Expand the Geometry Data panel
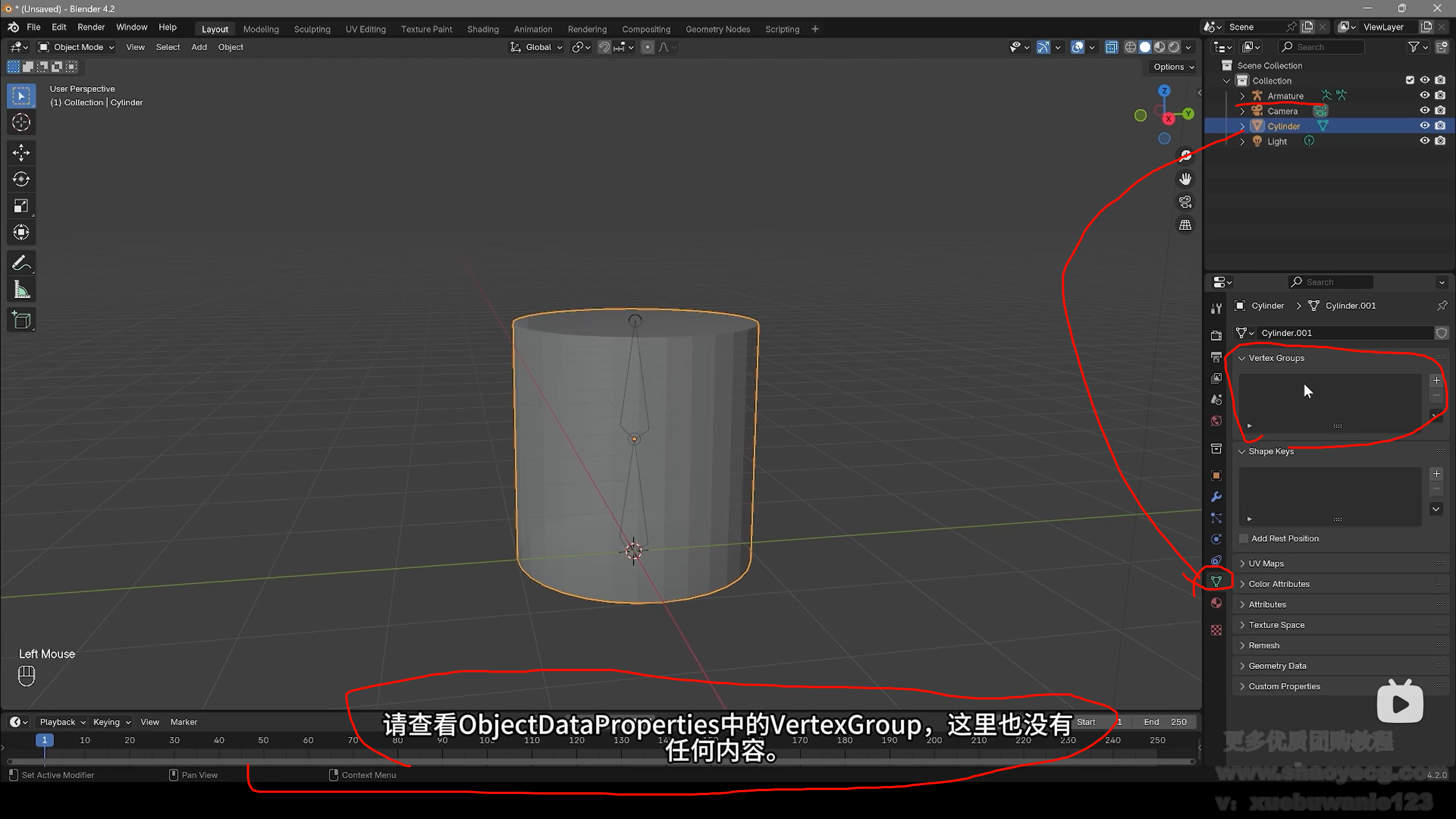Image resolution: width=1456 pixels, height=819 pixels. [1242, 666]
